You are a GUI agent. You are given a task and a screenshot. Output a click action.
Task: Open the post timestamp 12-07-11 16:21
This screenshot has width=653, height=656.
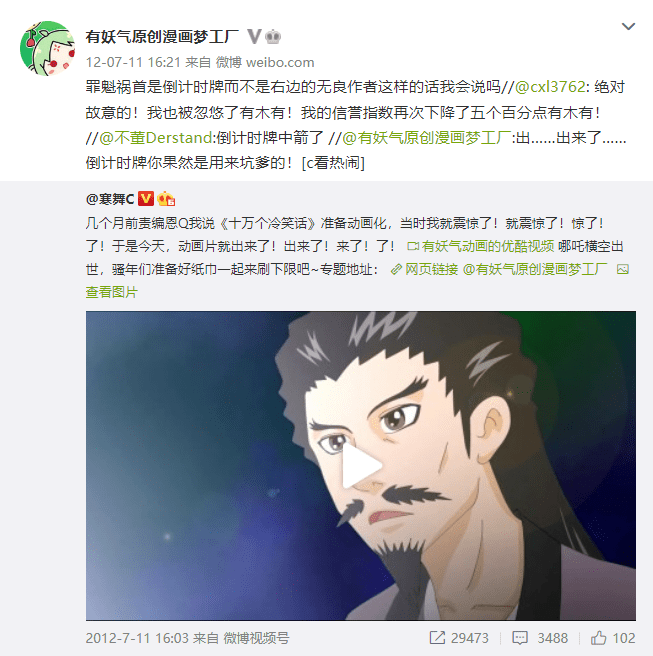pos(133,62)
